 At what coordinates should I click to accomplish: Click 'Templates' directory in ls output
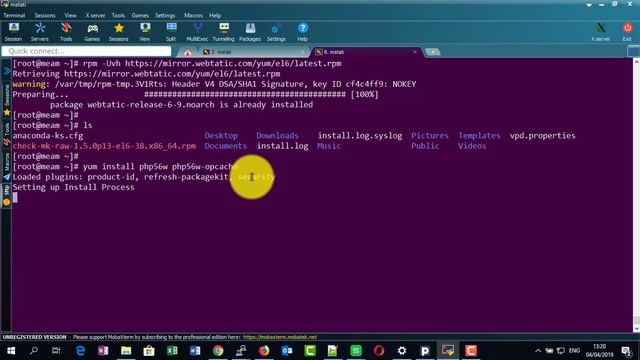(479, 136)
